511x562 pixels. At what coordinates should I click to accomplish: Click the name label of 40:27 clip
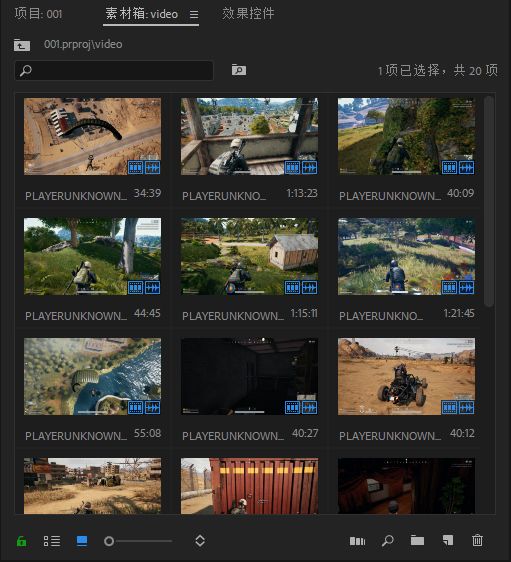(x=233, y=436)
